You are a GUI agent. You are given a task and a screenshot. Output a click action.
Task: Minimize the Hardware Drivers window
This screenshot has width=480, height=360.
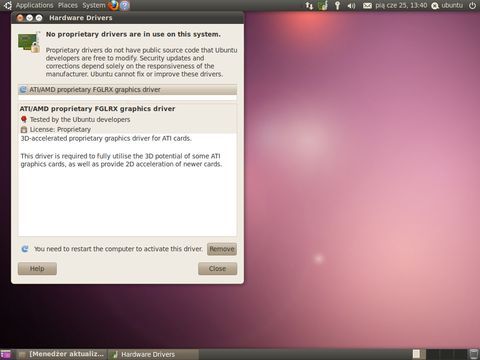29,18
